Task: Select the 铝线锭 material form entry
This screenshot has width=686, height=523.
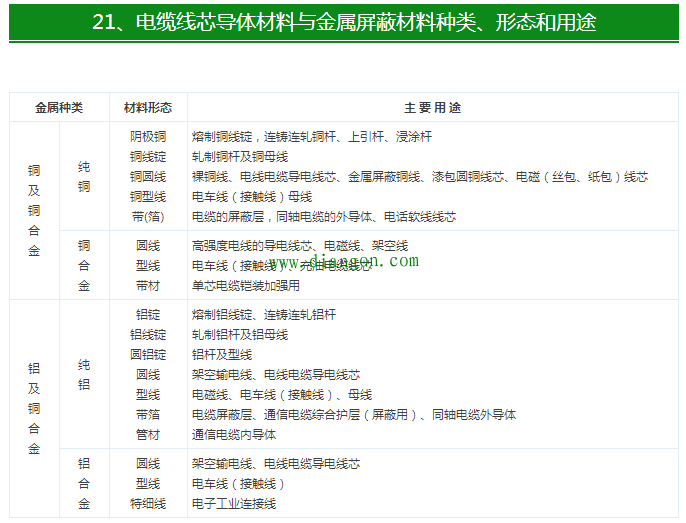Action: coord(147,335)
